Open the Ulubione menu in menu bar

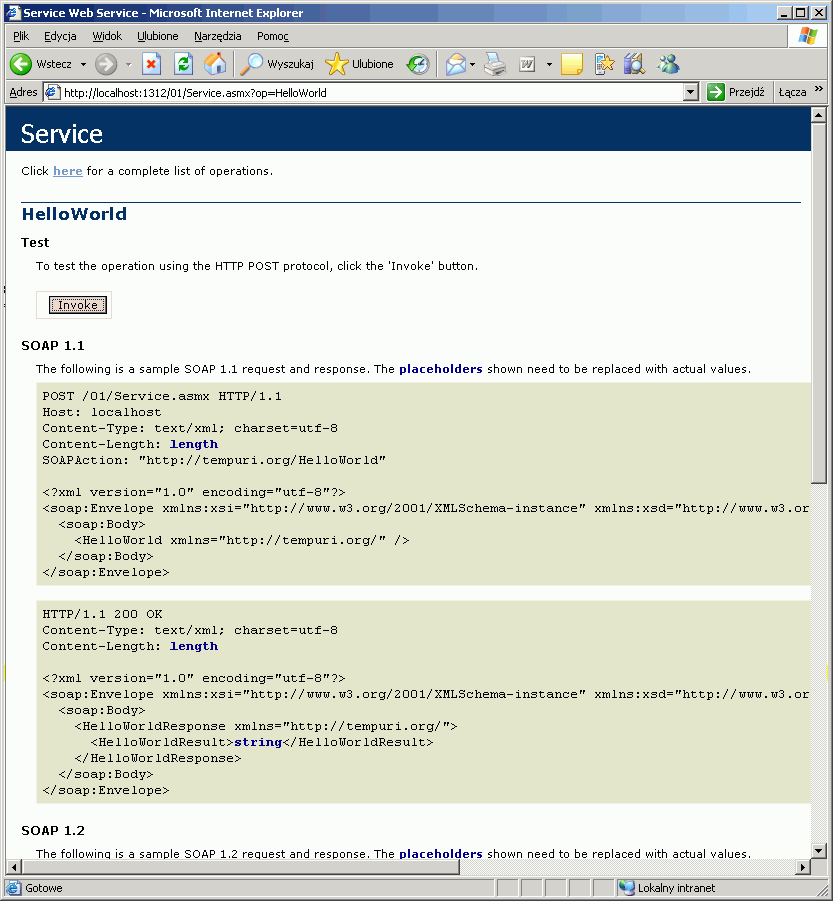(158, 36)
